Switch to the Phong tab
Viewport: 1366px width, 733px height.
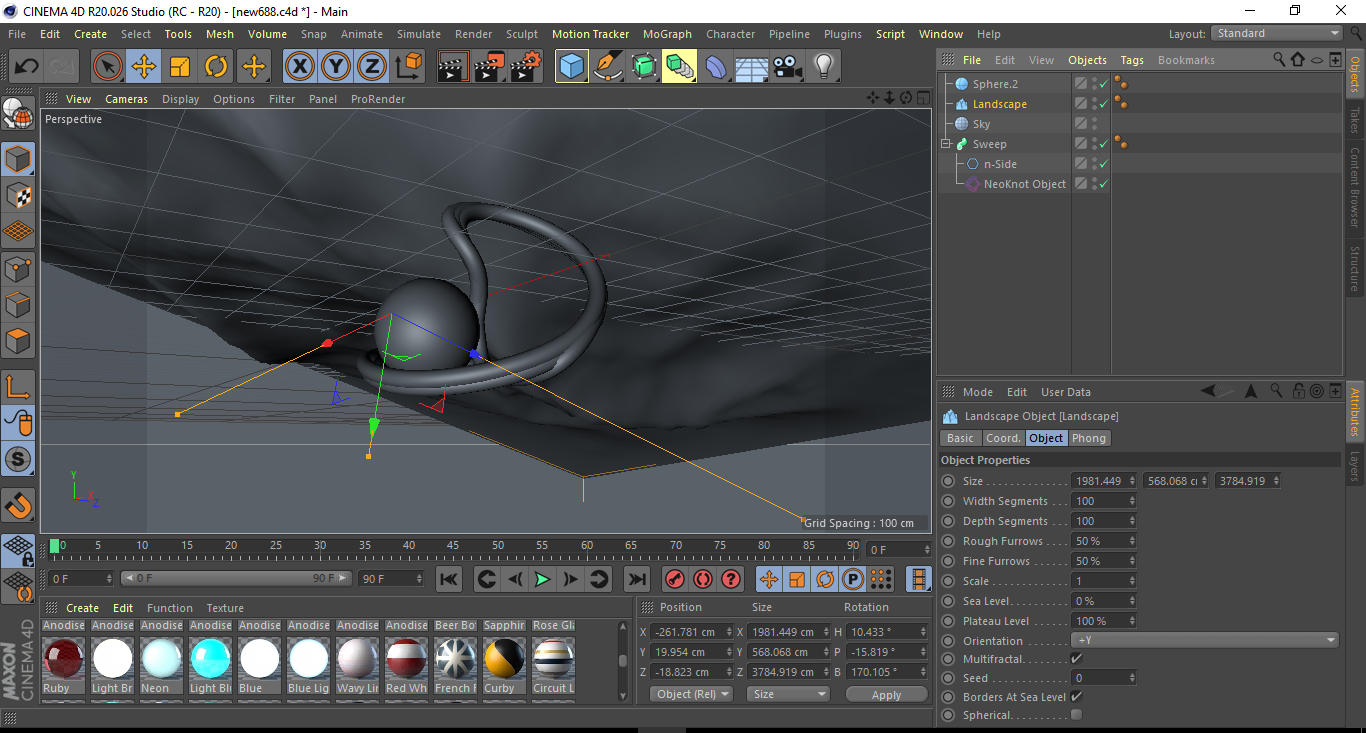click(1089, 438)
